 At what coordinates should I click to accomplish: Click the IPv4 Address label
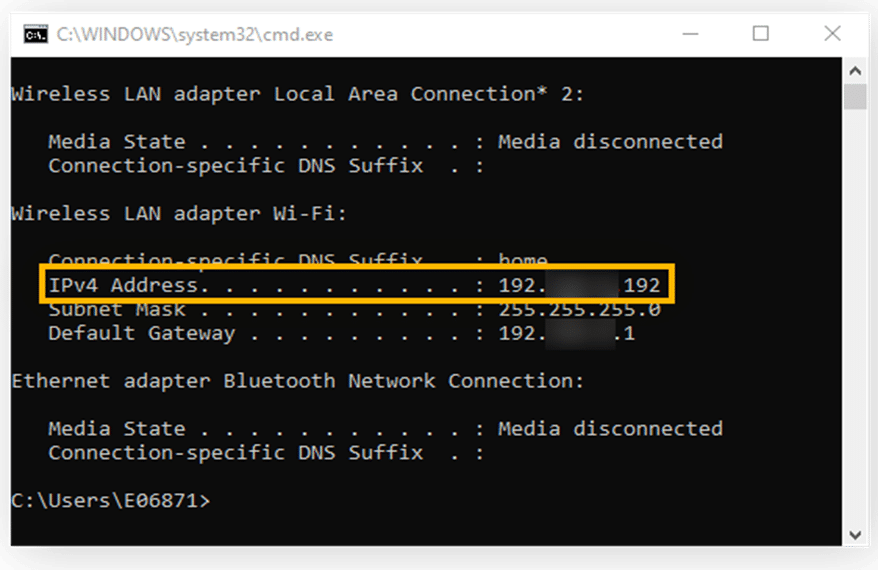point(123,285)
